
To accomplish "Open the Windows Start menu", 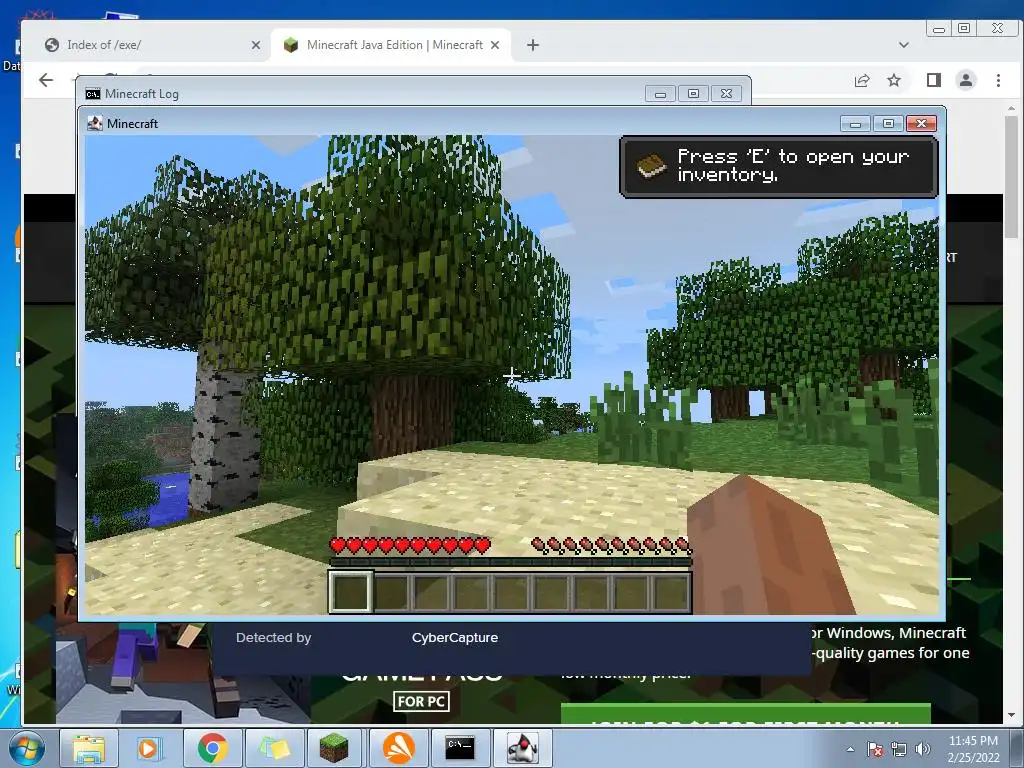I will [x=26, y=748].
